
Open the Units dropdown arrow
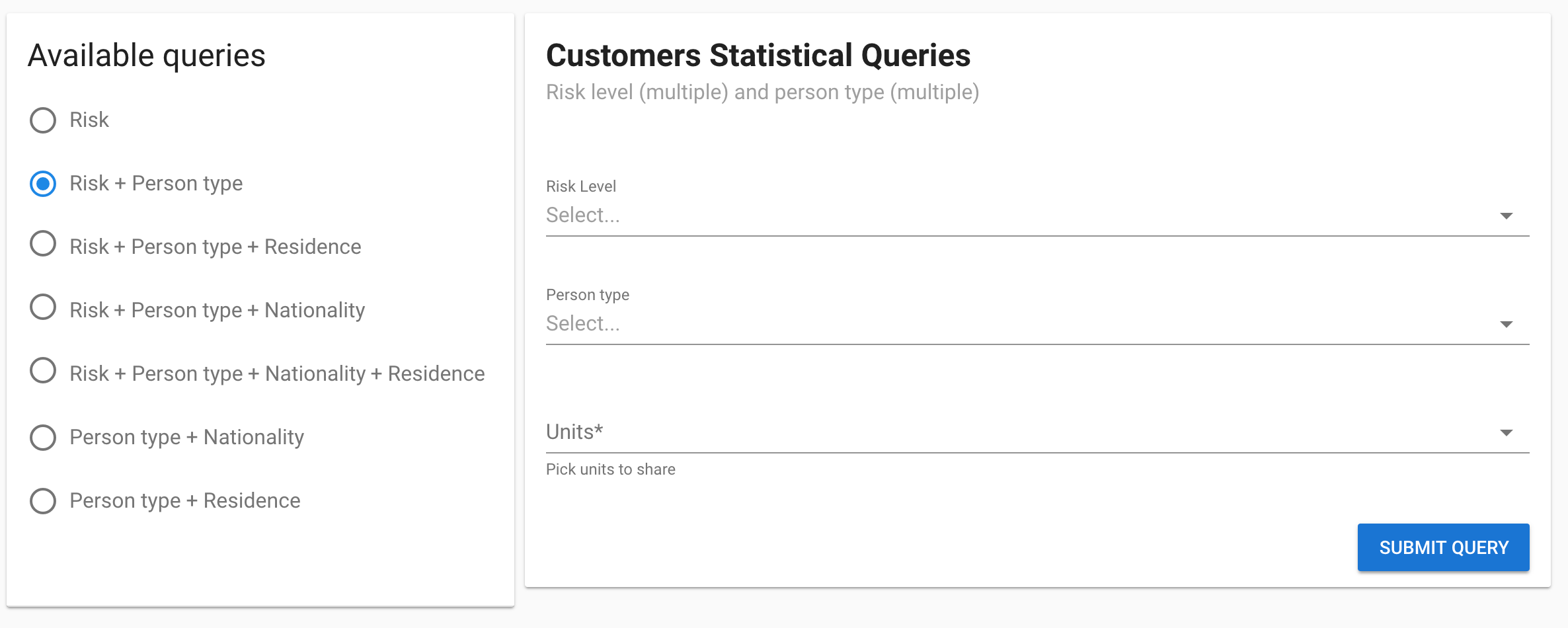click(1506, 433)
